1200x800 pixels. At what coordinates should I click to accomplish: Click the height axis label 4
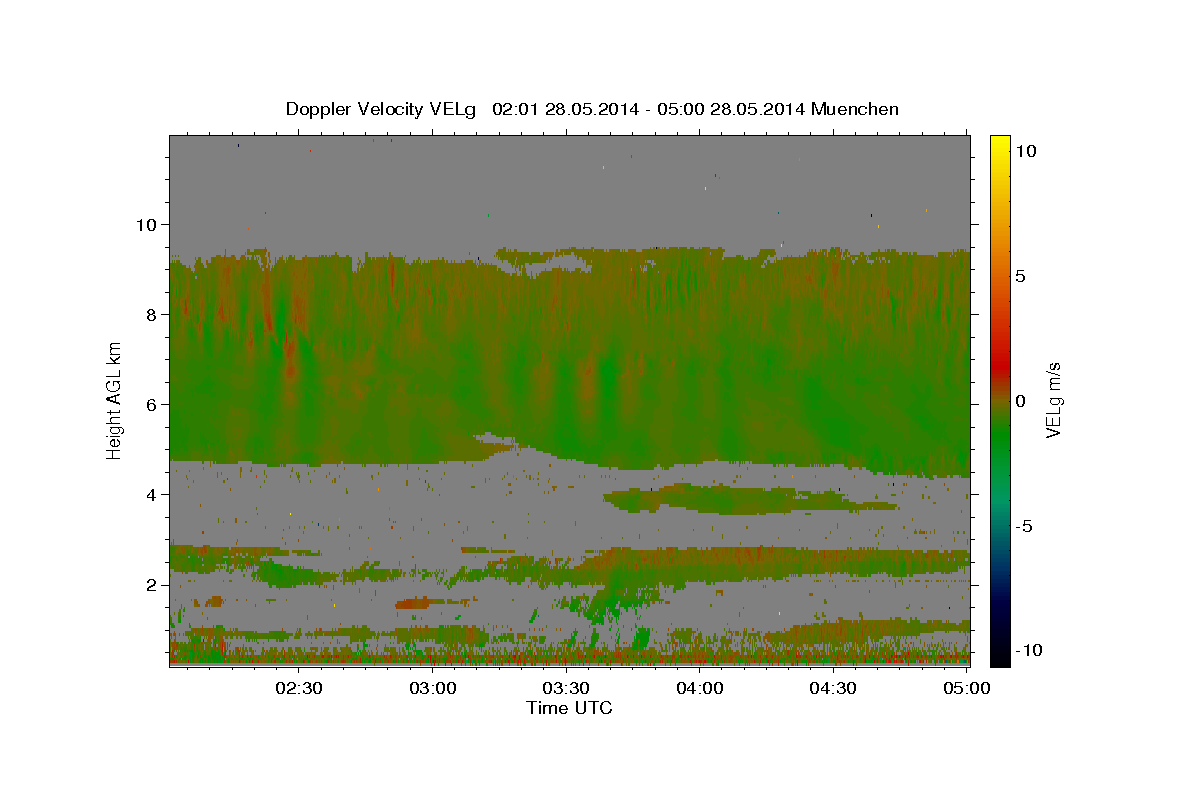151,494
